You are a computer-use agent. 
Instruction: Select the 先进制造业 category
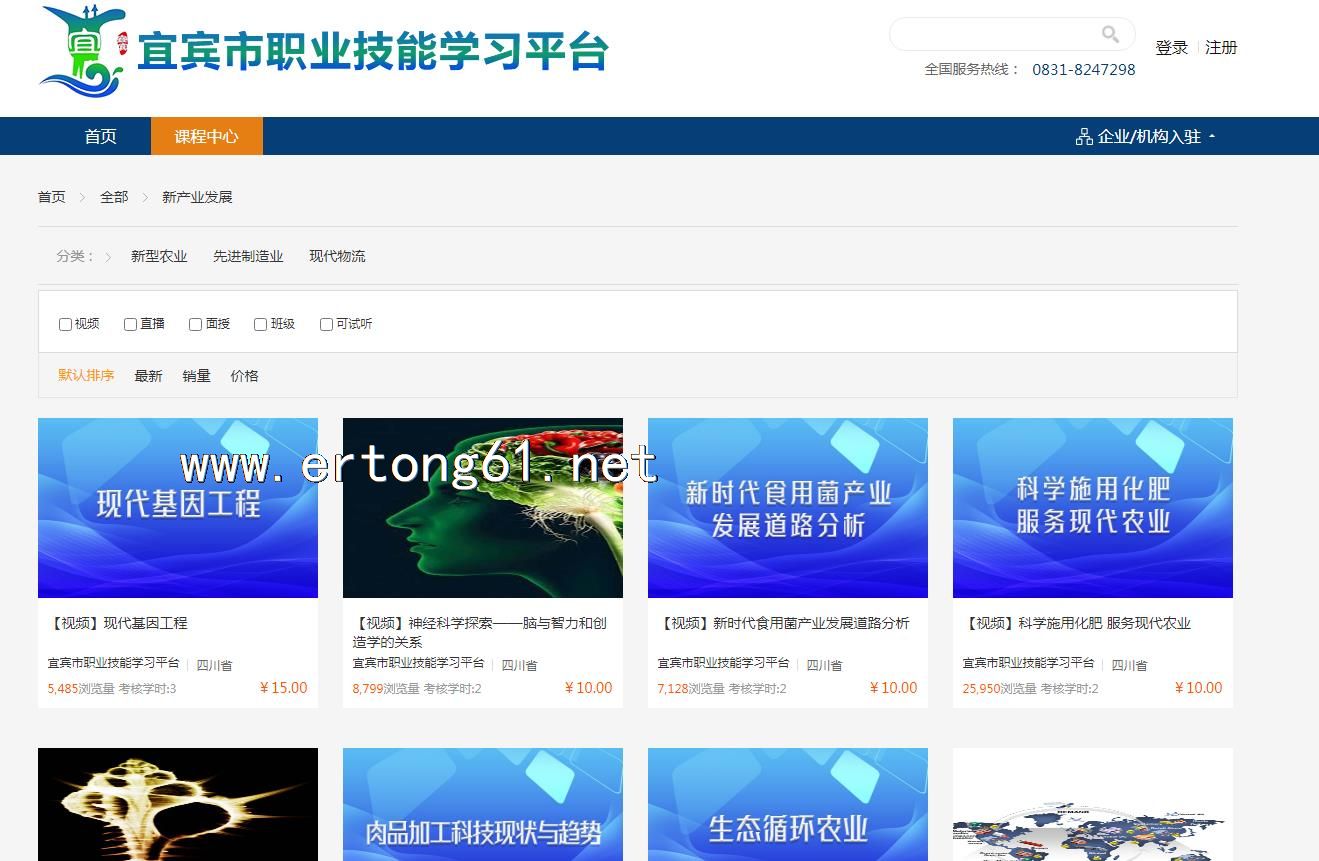click(x=248, y=256)
